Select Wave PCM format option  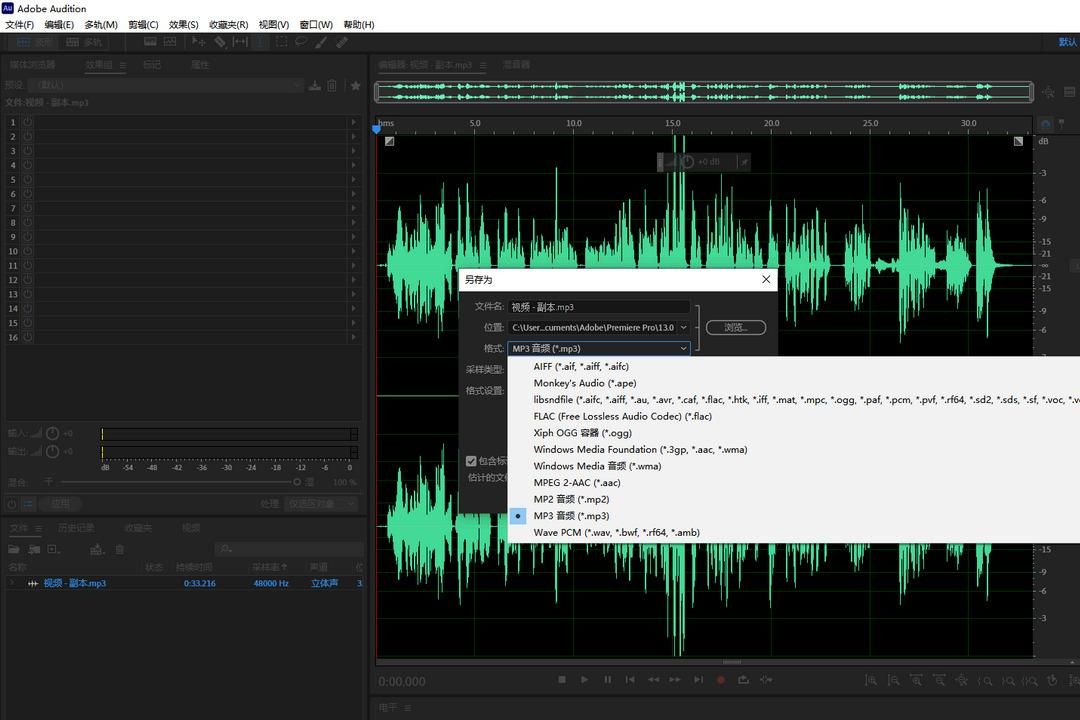pos(616,532)
